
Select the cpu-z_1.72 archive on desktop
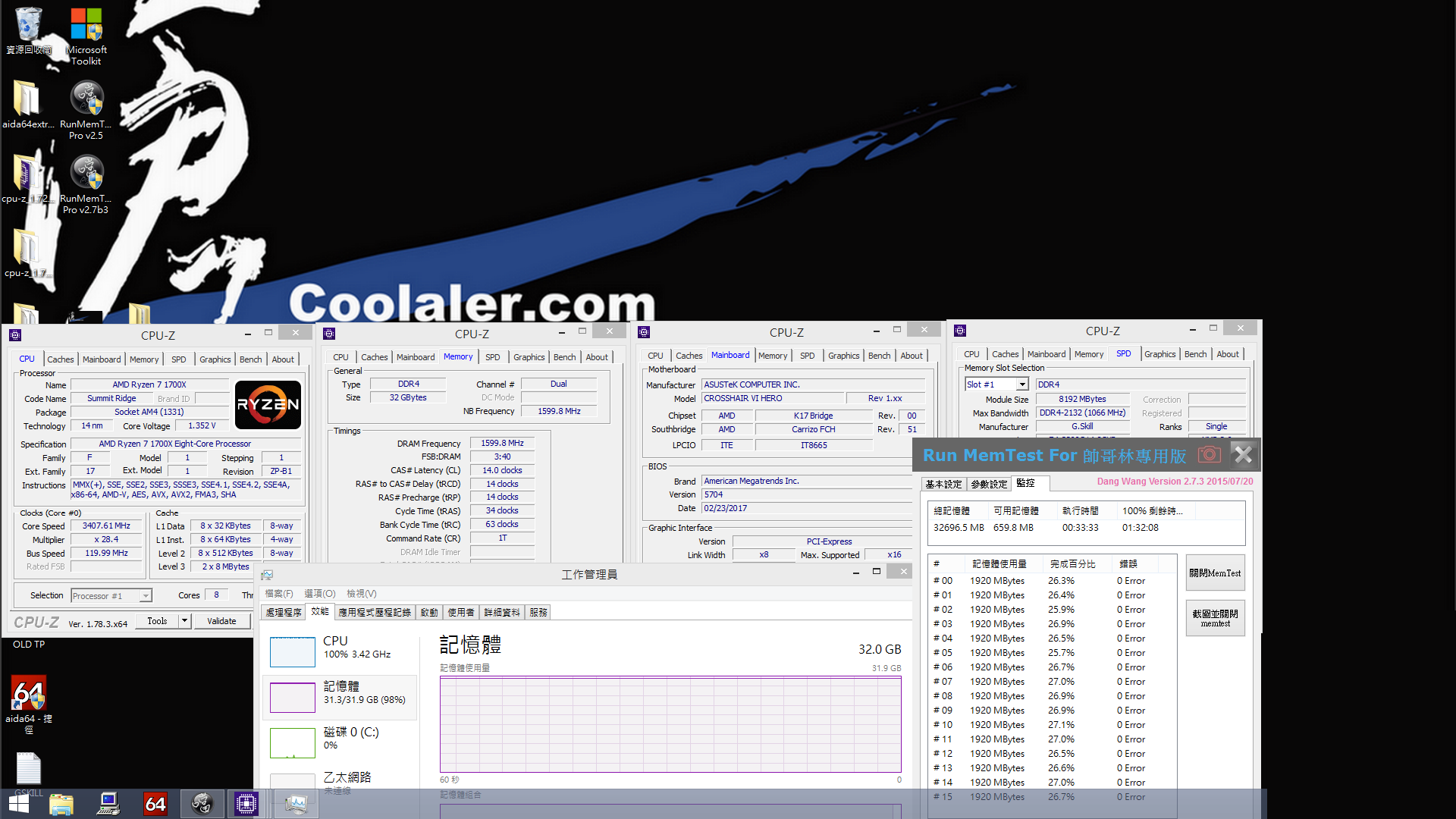27,179
